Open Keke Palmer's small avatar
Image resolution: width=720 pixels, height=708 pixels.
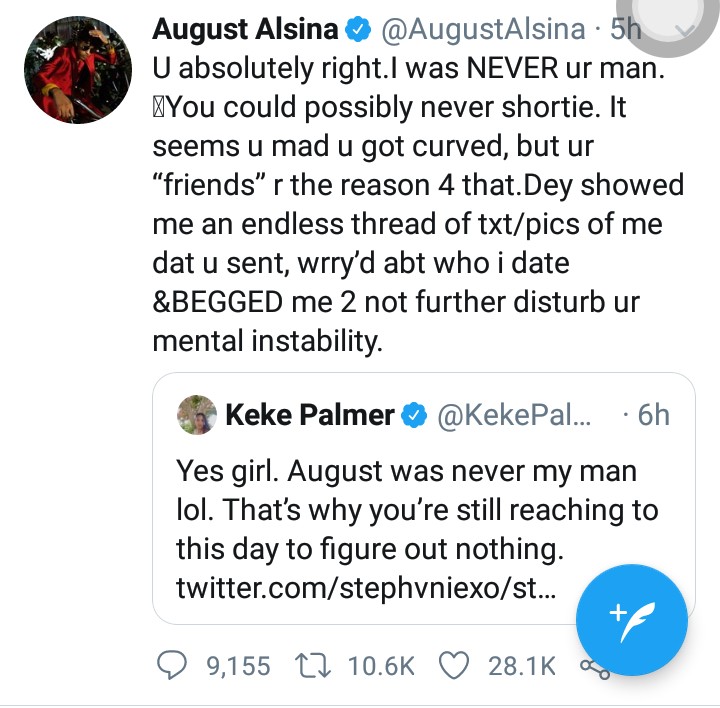pyautogui.click(x=196, y=414)
